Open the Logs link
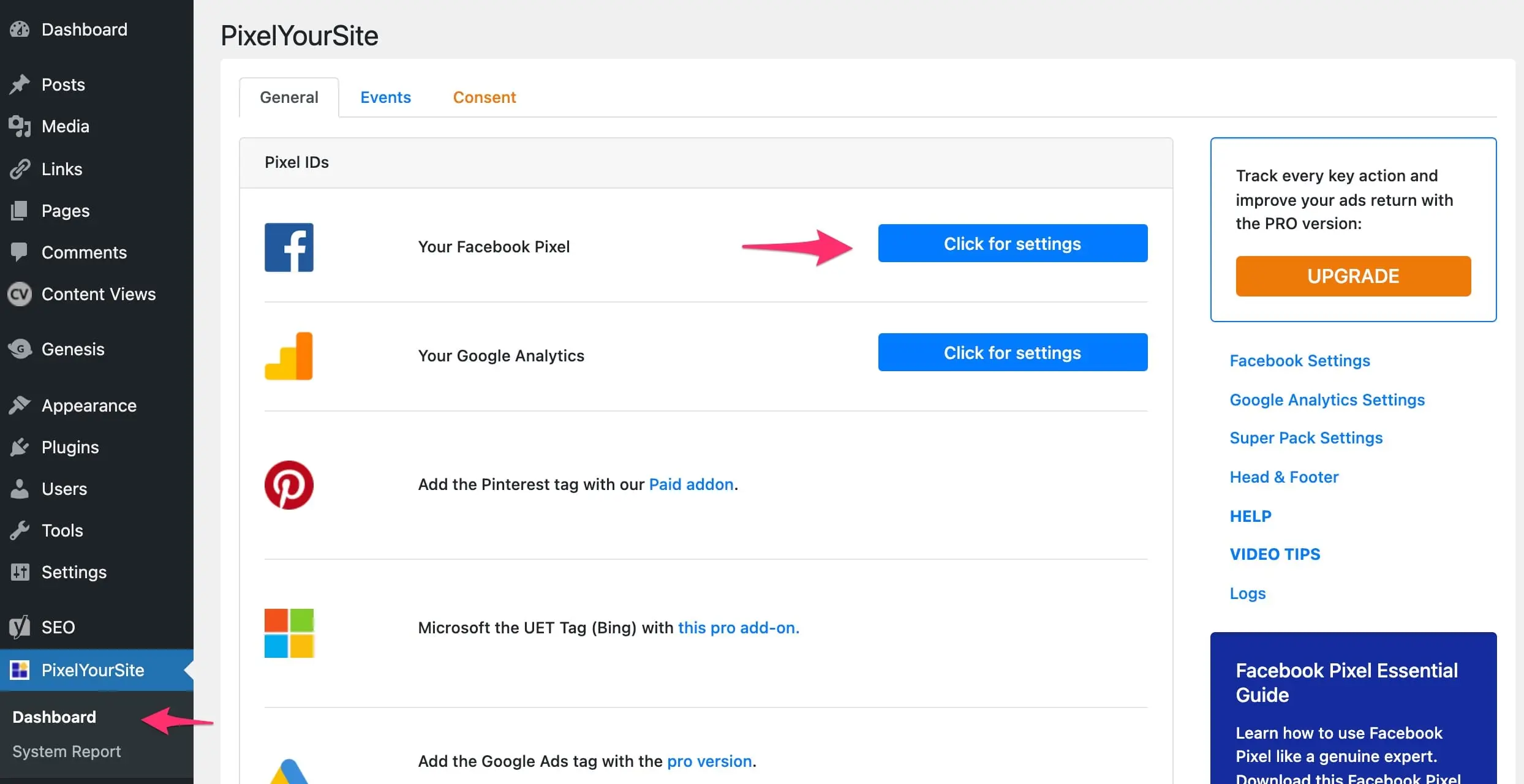 point(1247,594)
